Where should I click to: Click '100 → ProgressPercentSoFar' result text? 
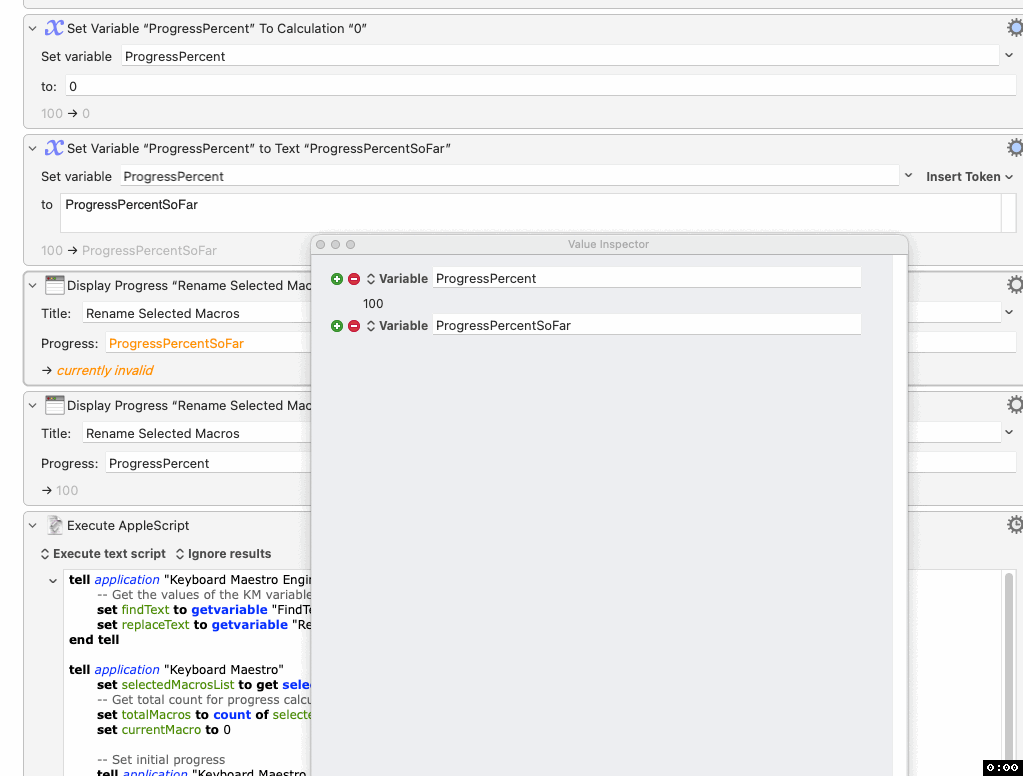[x=129, y=251]
